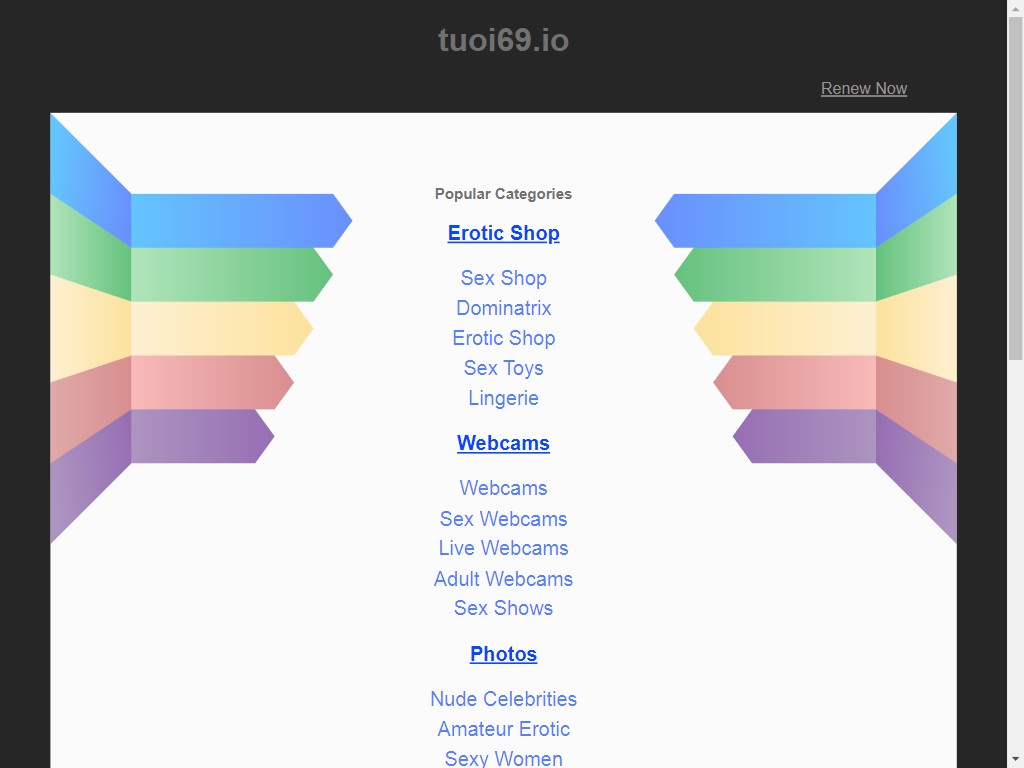Select the Nude Celebrities link
Viewport: 1024px width, 768px height.
pyautogui.click(x=503, y=699)
